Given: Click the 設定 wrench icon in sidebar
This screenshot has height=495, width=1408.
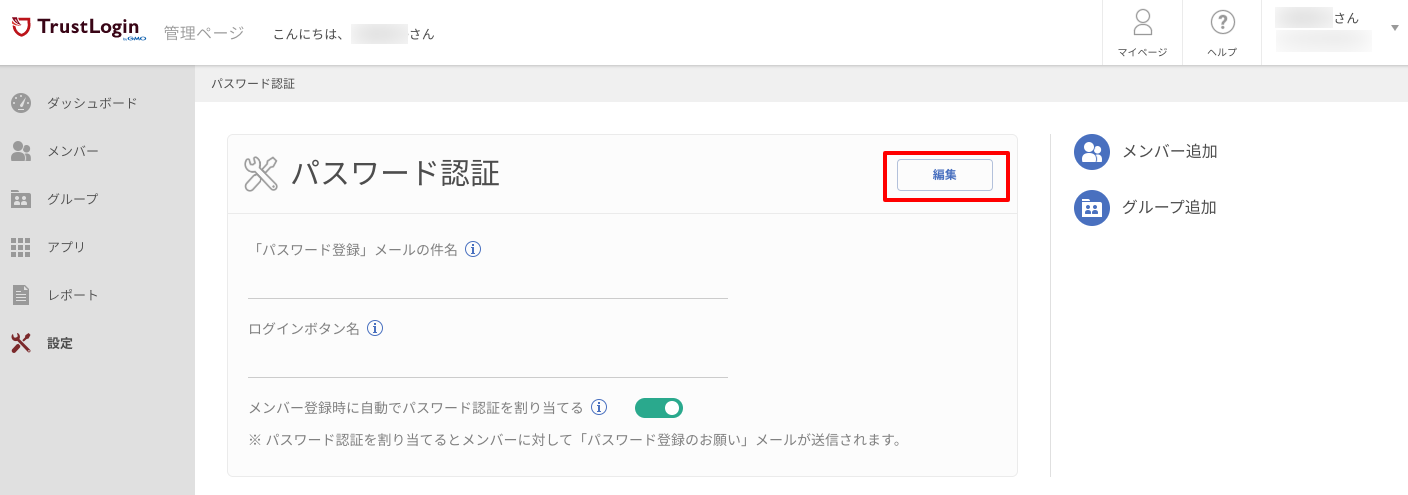Looking at the screenshot, I should [x=21, y=343].
